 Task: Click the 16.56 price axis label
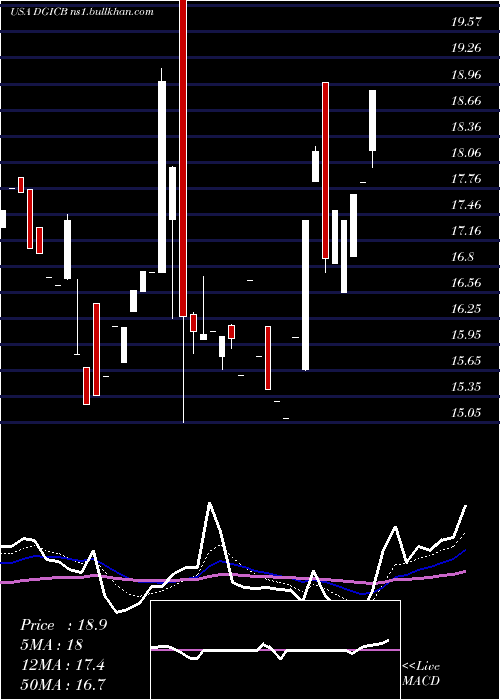(x=467, y=282)
